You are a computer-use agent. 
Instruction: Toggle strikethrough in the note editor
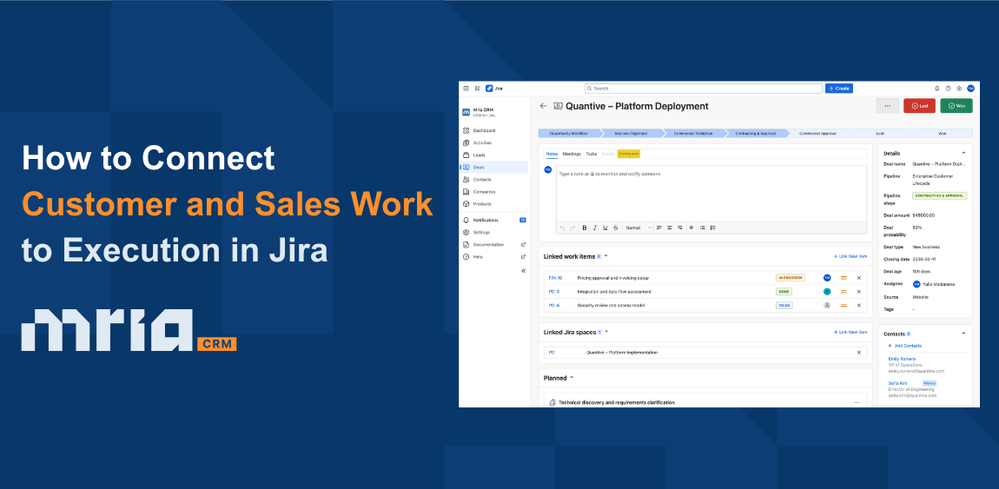615,227
